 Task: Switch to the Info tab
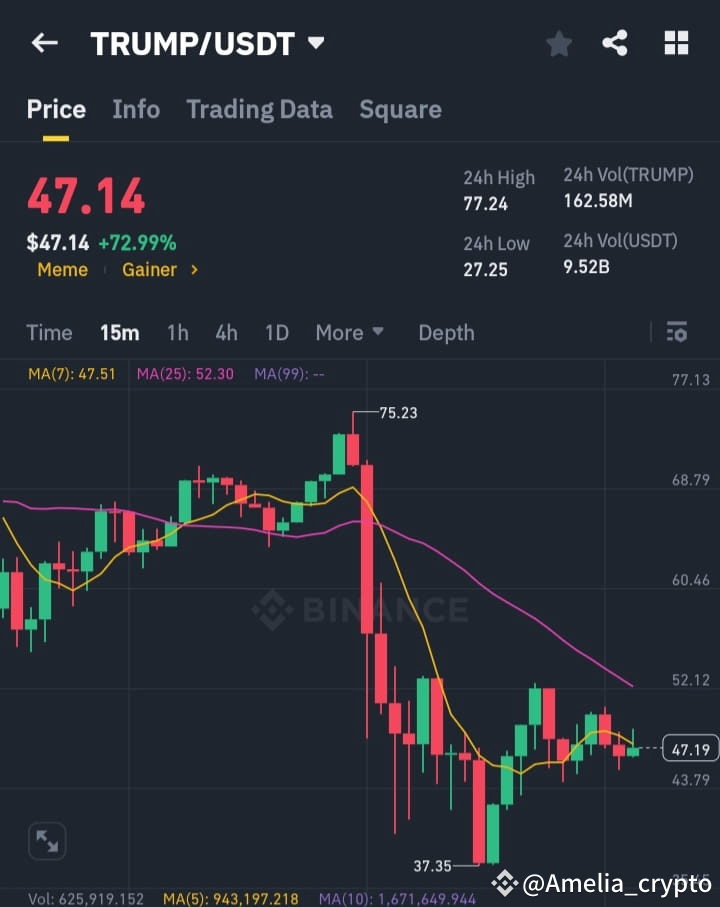pyautogui.click(x=136, y=109)
